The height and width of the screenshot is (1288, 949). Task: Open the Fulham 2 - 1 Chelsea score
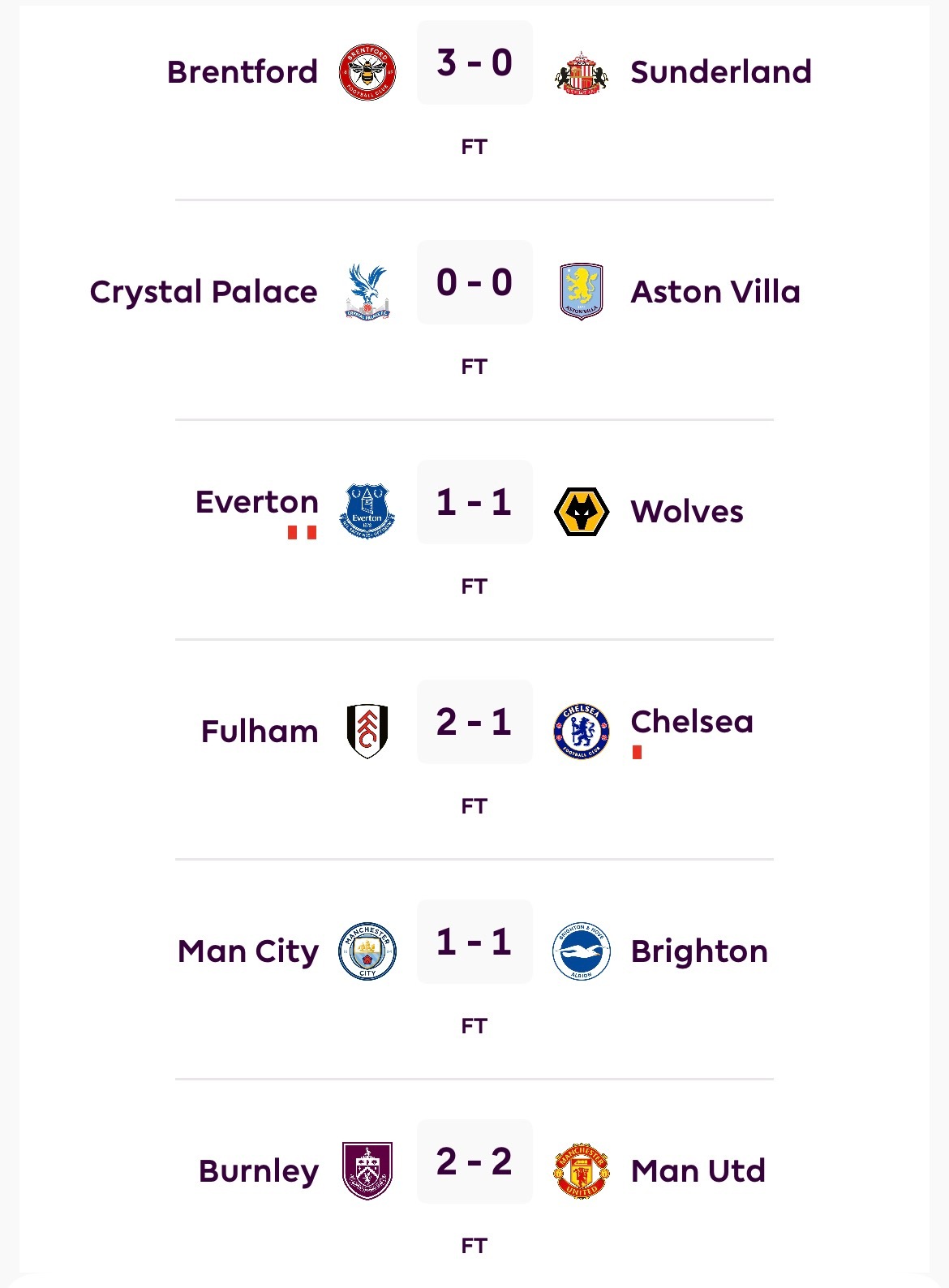tap(474, 723)
